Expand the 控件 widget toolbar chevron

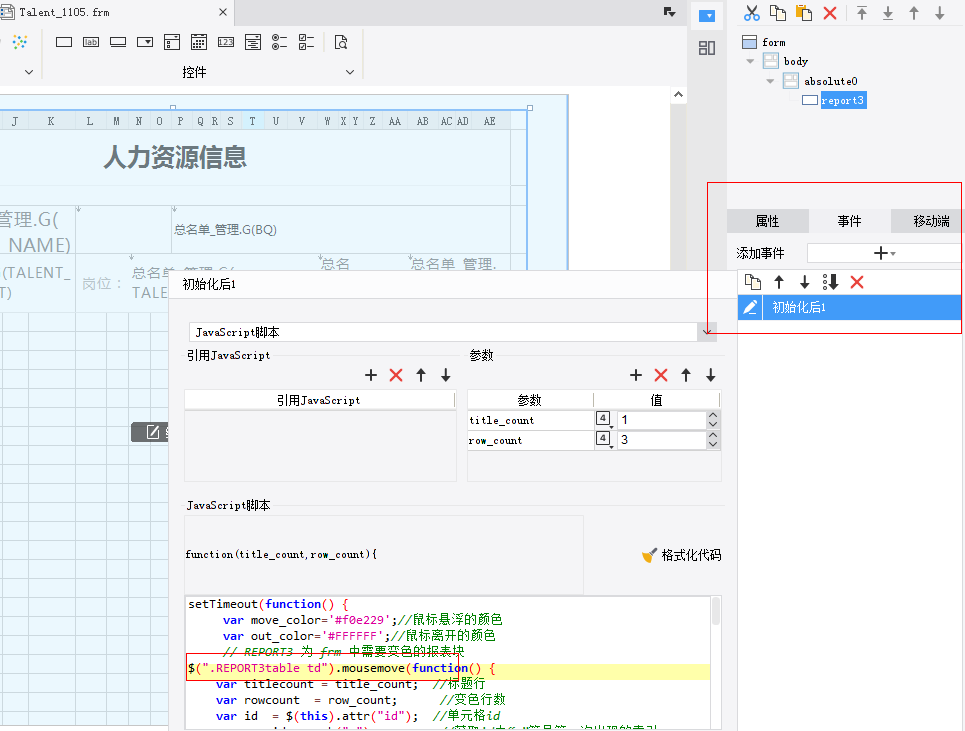[x=350, y=72]
